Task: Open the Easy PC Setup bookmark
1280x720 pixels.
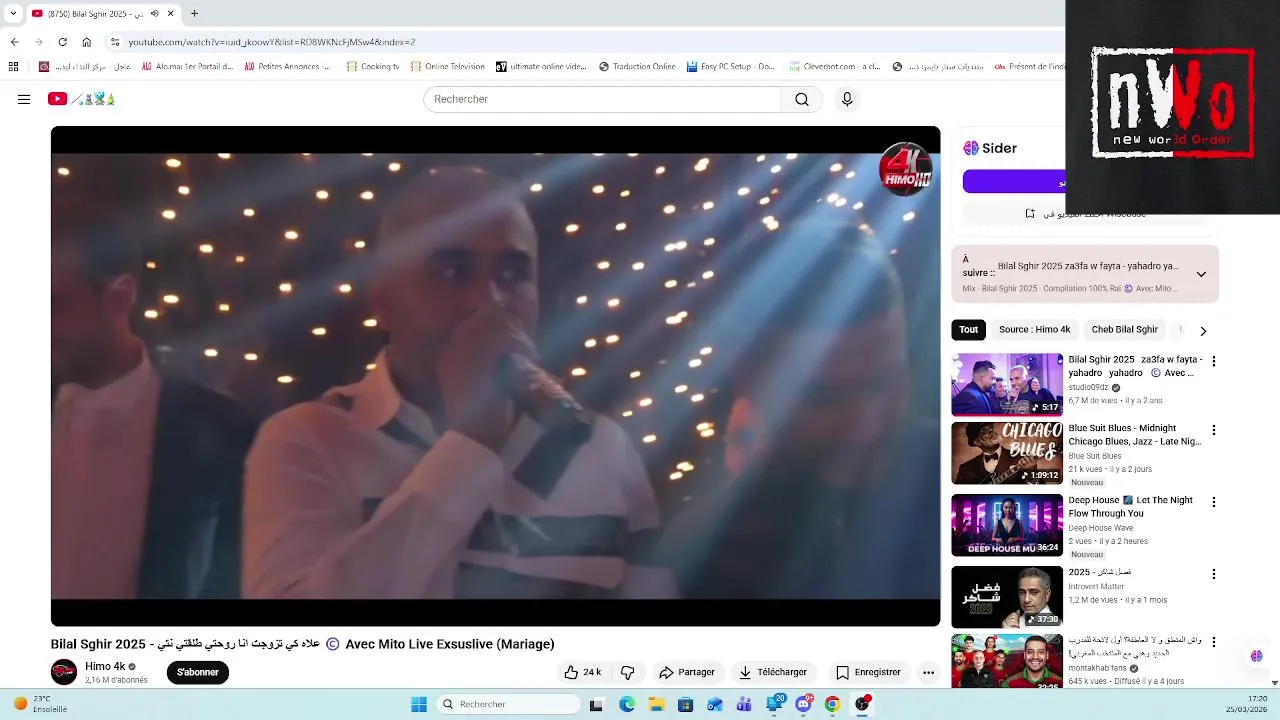Action: (x=730, y=67)
